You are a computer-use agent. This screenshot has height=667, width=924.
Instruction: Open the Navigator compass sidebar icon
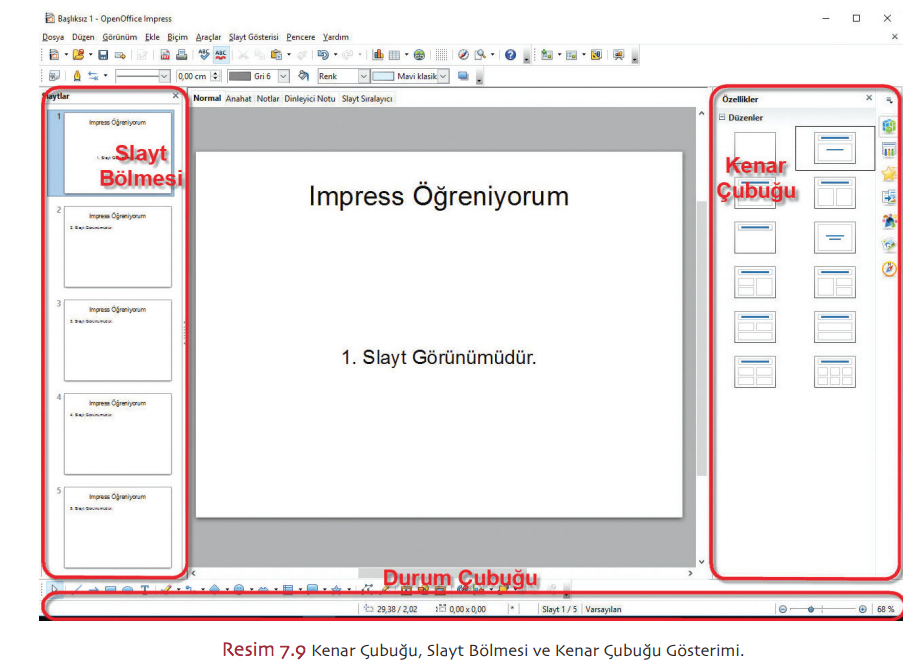point(889,269)
